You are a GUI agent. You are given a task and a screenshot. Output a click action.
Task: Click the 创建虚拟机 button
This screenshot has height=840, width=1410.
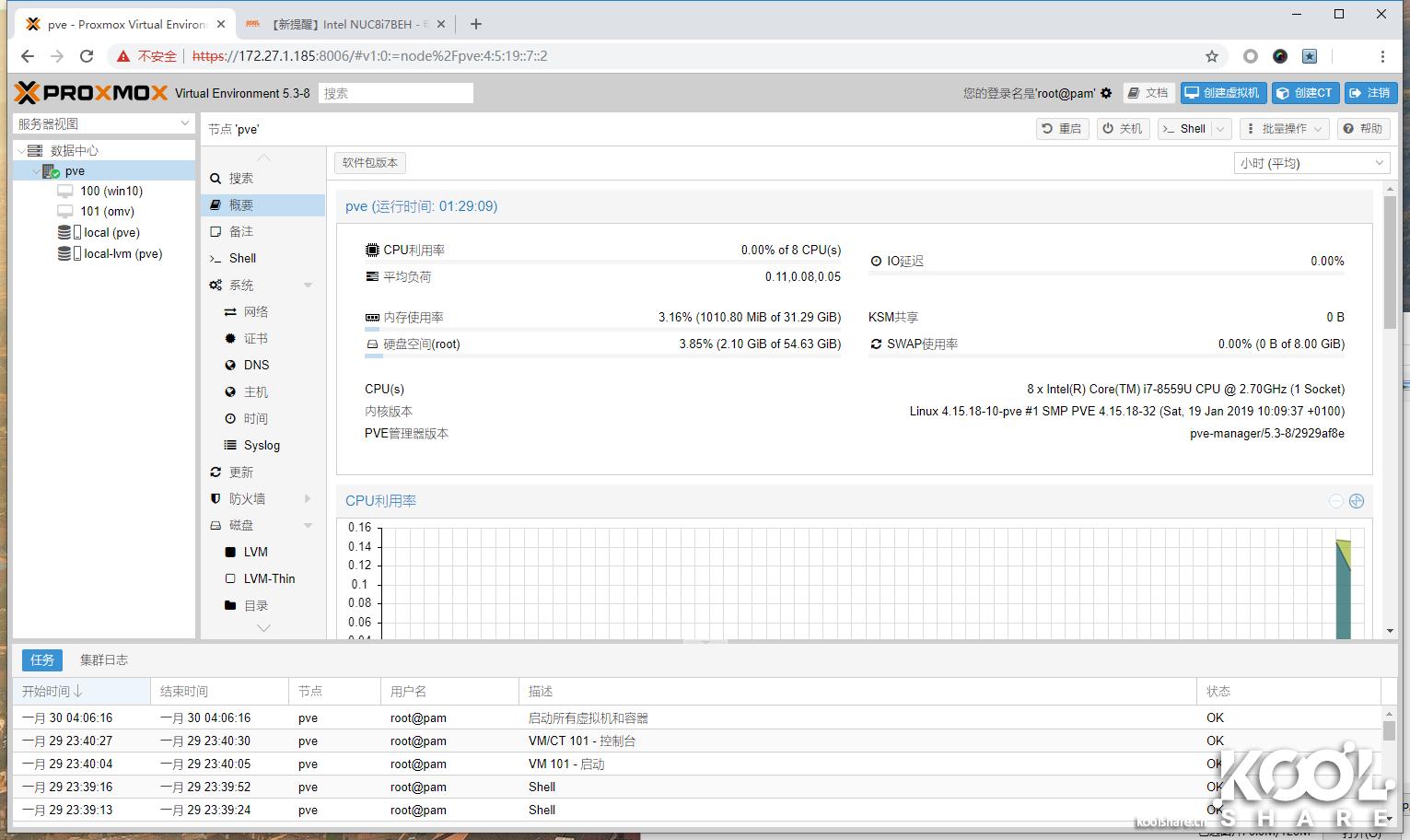coord(1223,92)
